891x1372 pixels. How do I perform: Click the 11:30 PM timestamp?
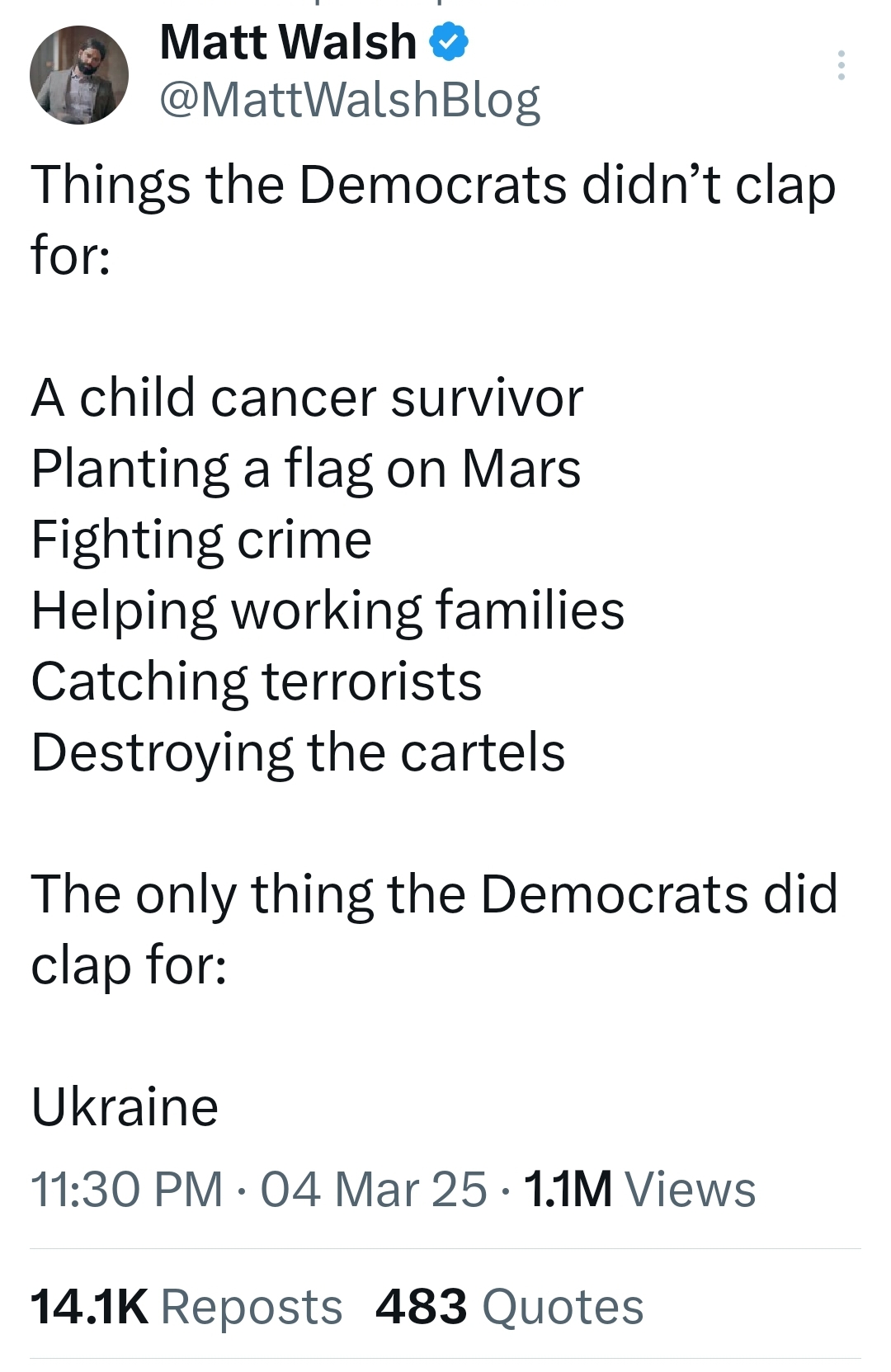click(x=127, y=1189)
